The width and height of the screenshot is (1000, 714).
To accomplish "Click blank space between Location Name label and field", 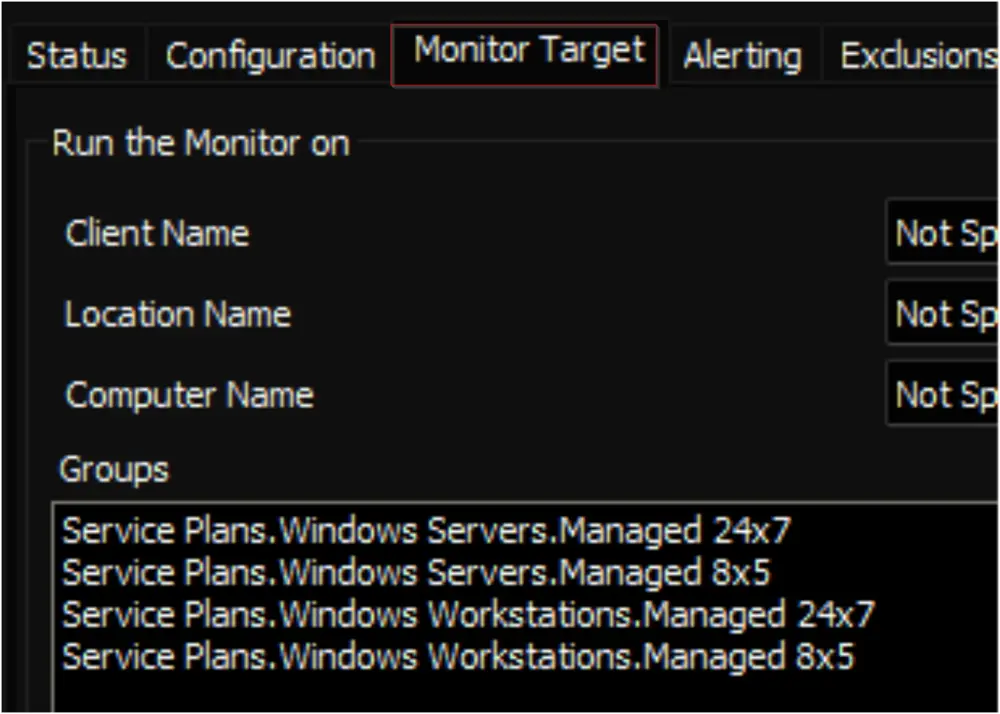I will pyautogui.click(x=587, y=314).
